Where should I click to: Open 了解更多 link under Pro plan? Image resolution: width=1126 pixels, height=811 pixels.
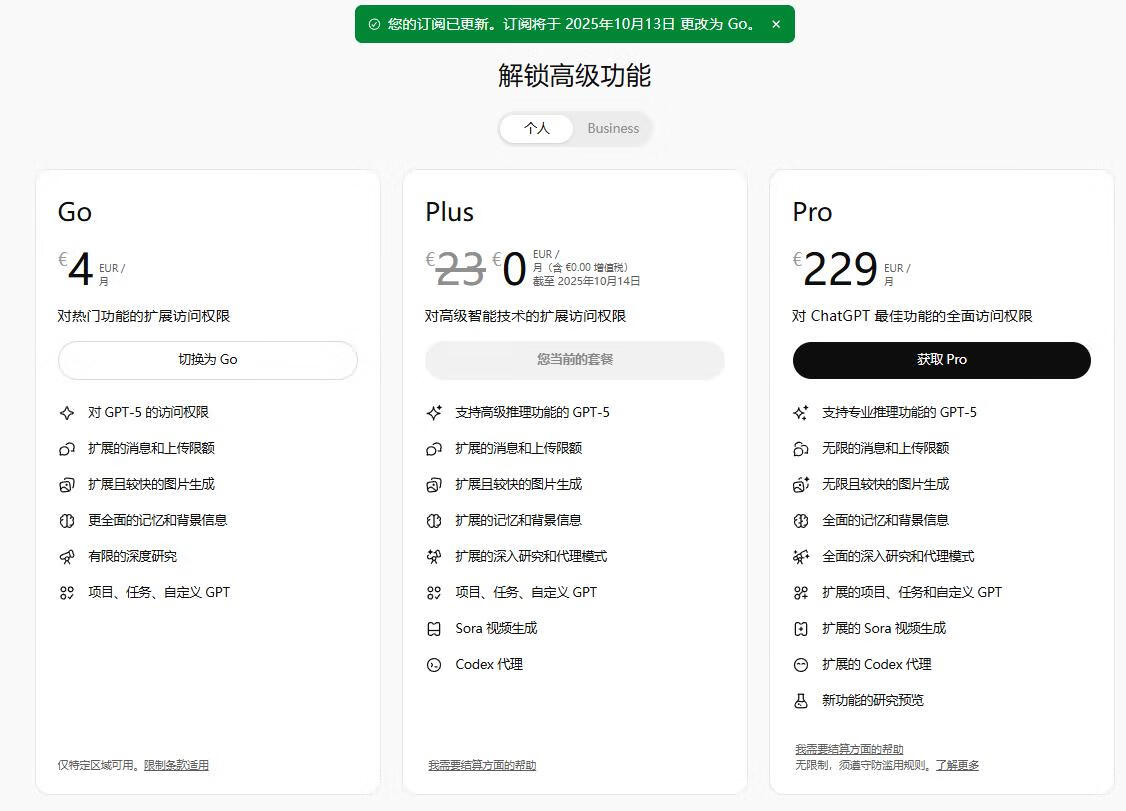(x=957, y=765)
